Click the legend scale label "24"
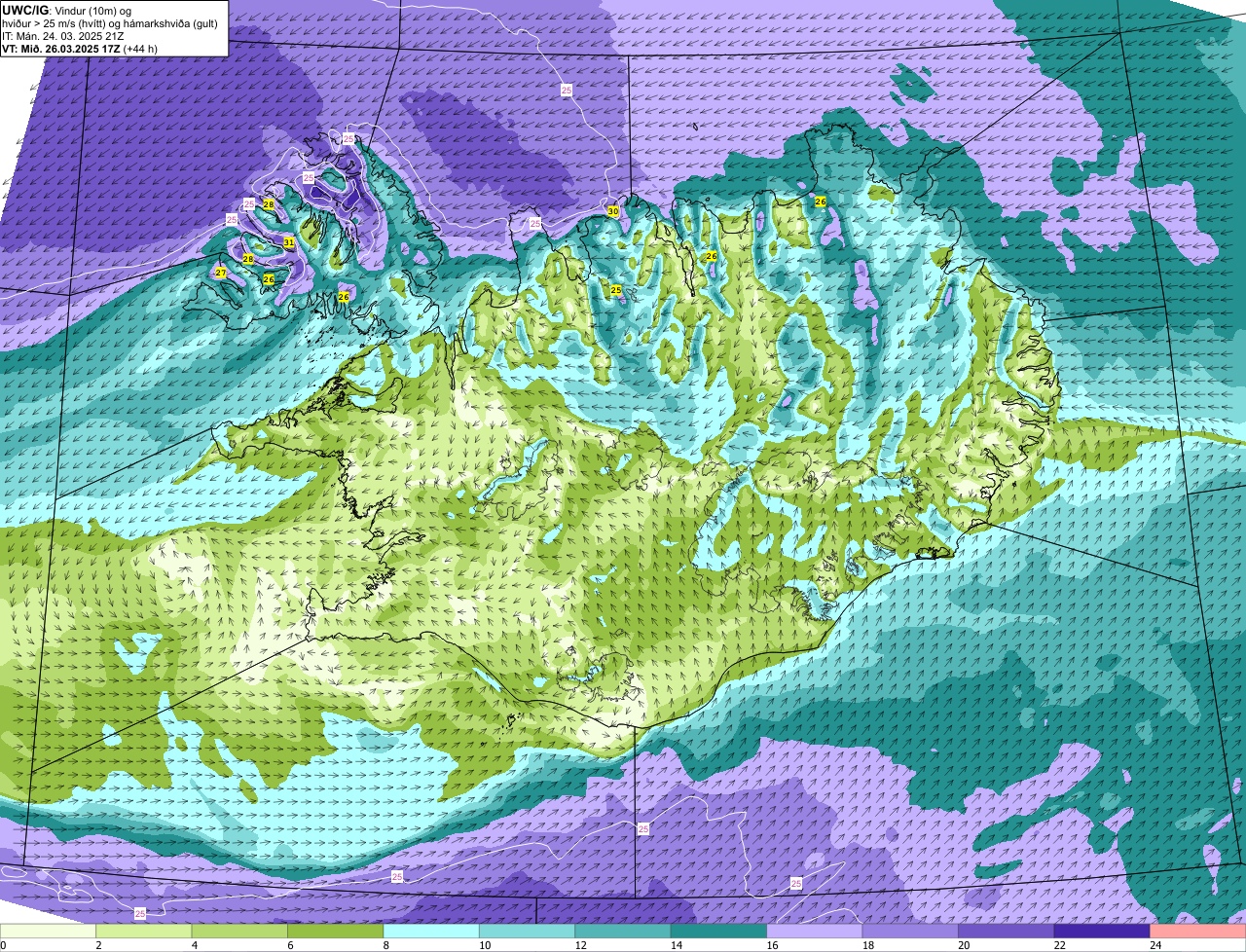This screenshot has width=1246, height=952. click(1154, 944)
